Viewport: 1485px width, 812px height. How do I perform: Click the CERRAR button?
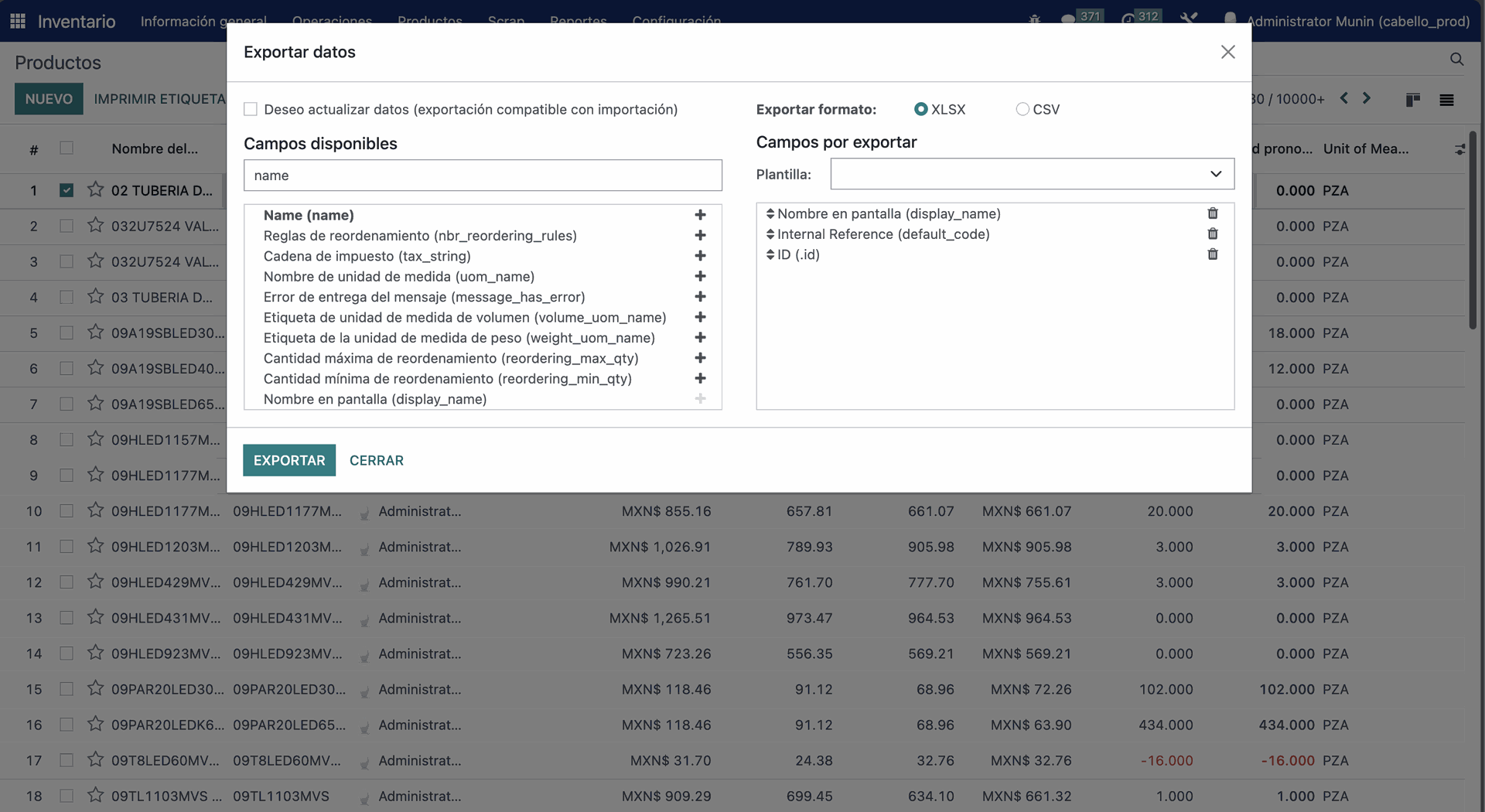[377, 460]
